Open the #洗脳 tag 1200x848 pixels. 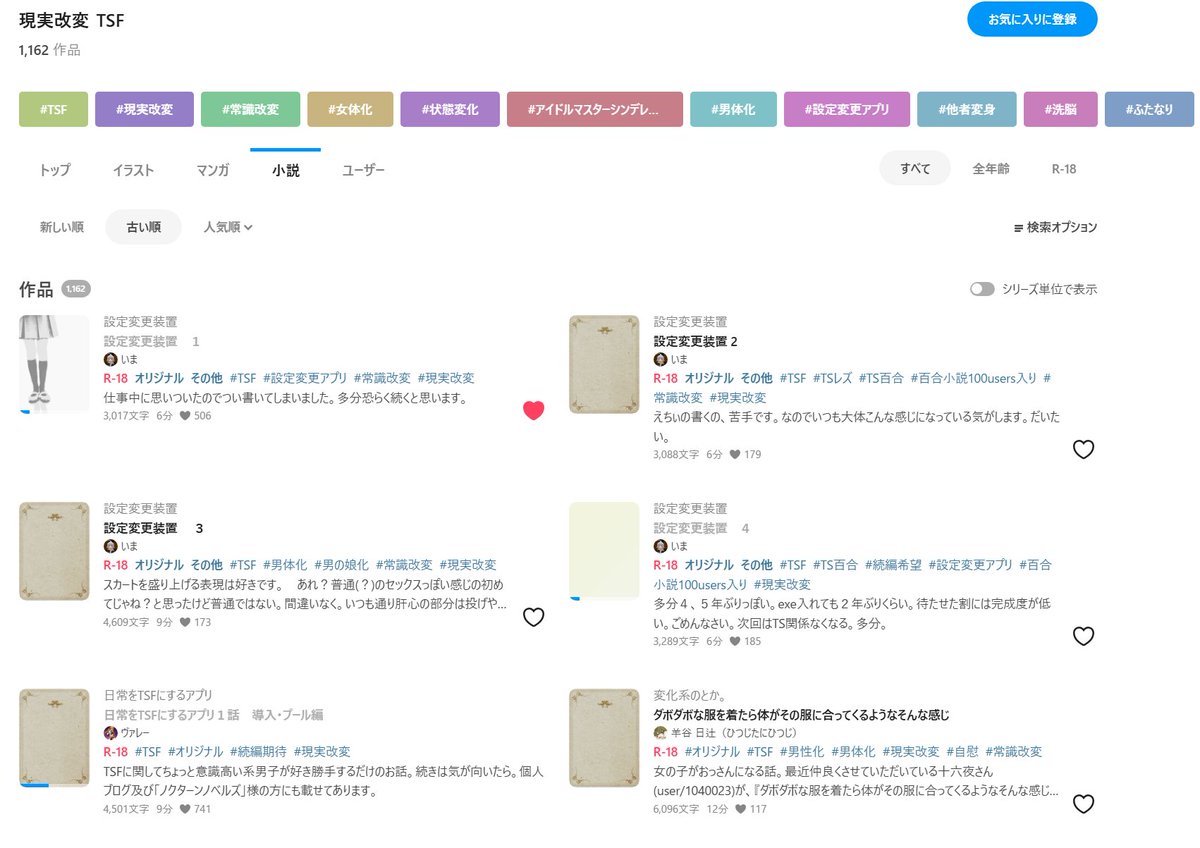tap(1060, 108)
